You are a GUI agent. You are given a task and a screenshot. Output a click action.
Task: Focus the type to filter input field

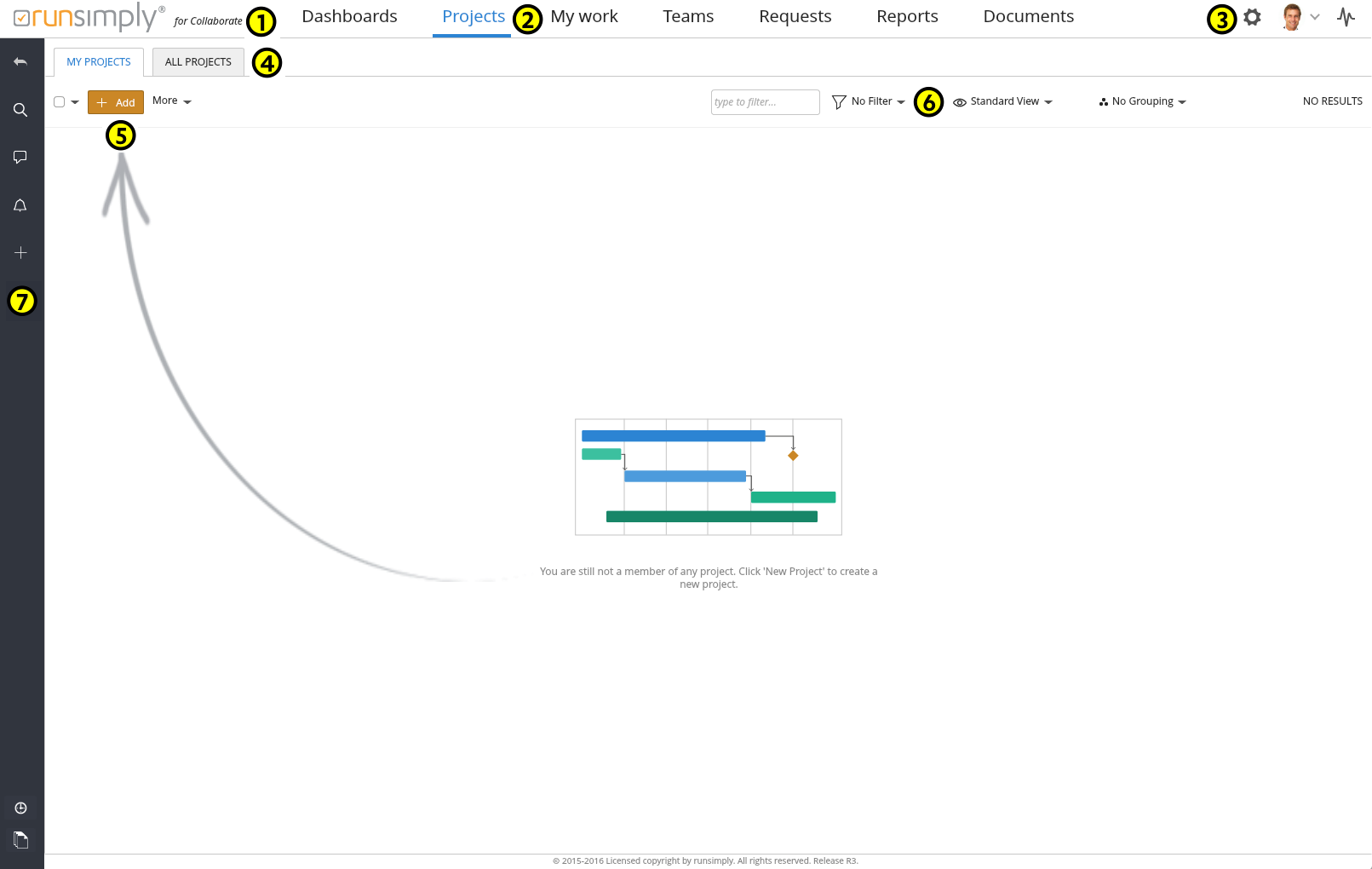click(x=765, y=102)
